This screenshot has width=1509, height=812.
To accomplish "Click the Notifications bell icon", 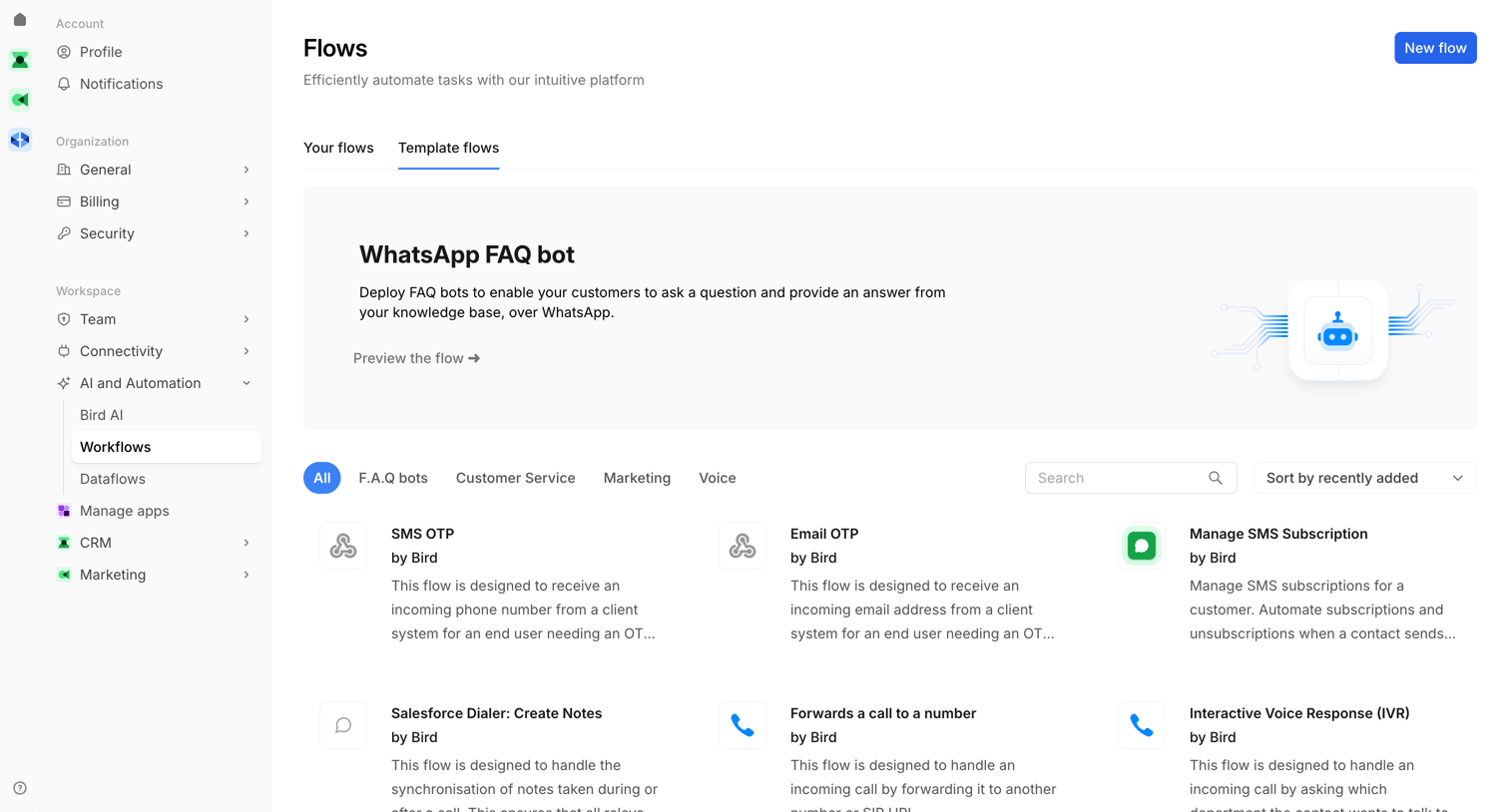I will (64, 84).
